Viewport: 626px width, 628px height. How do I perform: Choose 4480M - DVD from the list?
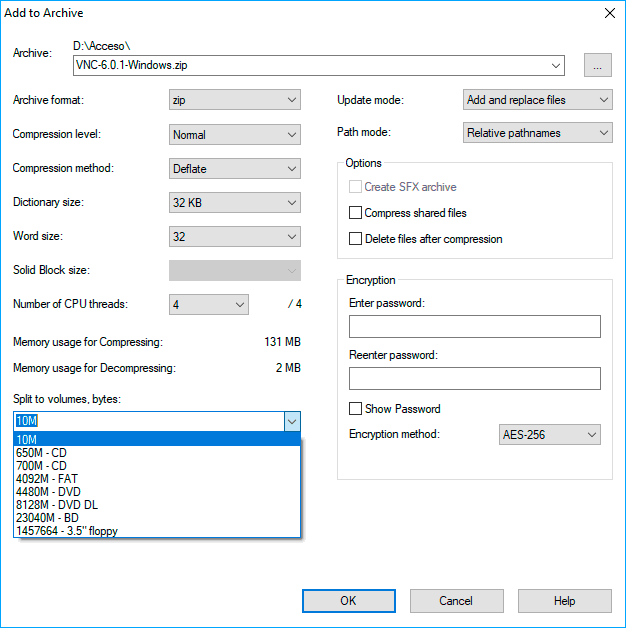click(x=46, y=492)
